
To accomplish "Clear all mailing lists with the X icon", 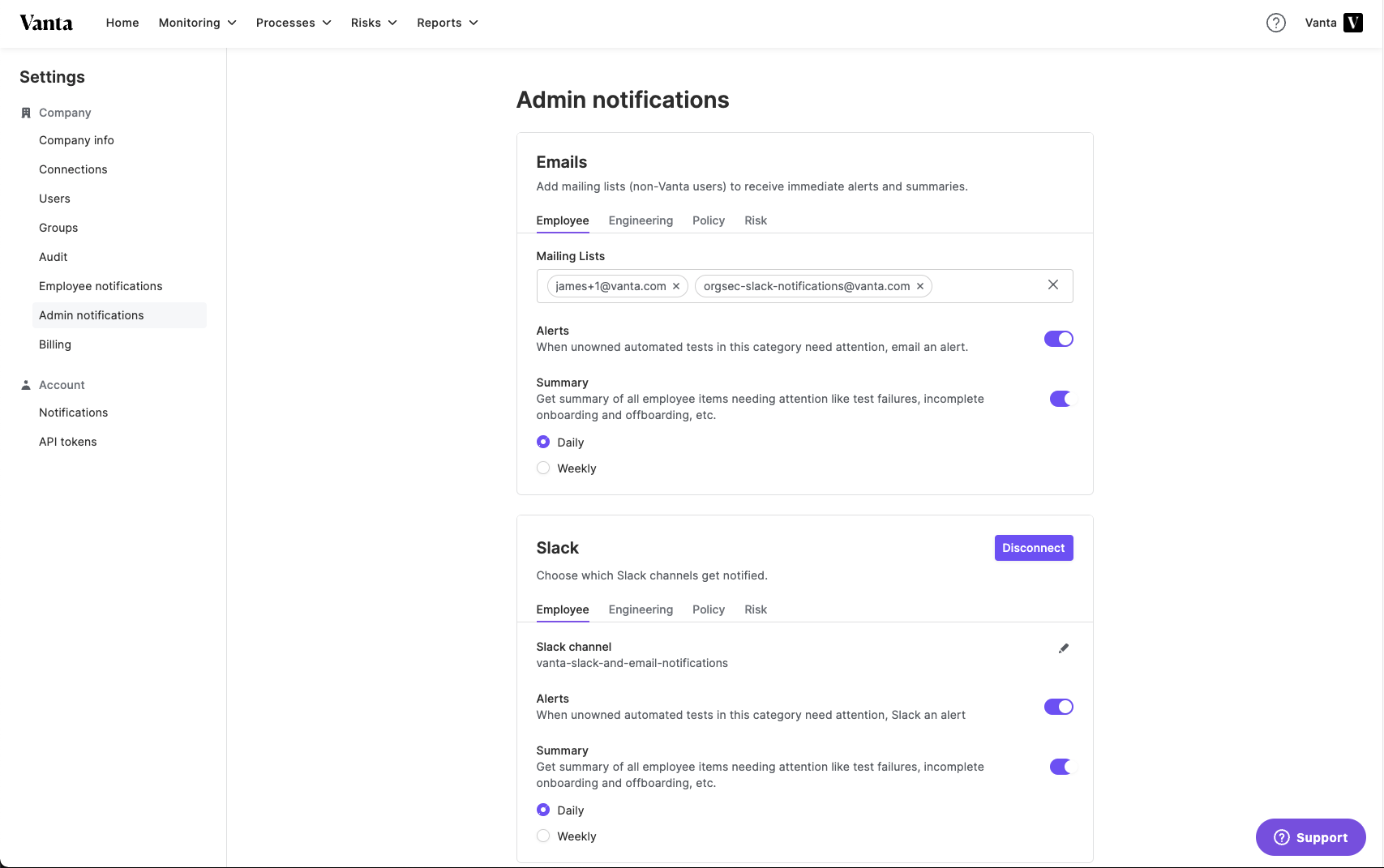I will [1053, 284].
